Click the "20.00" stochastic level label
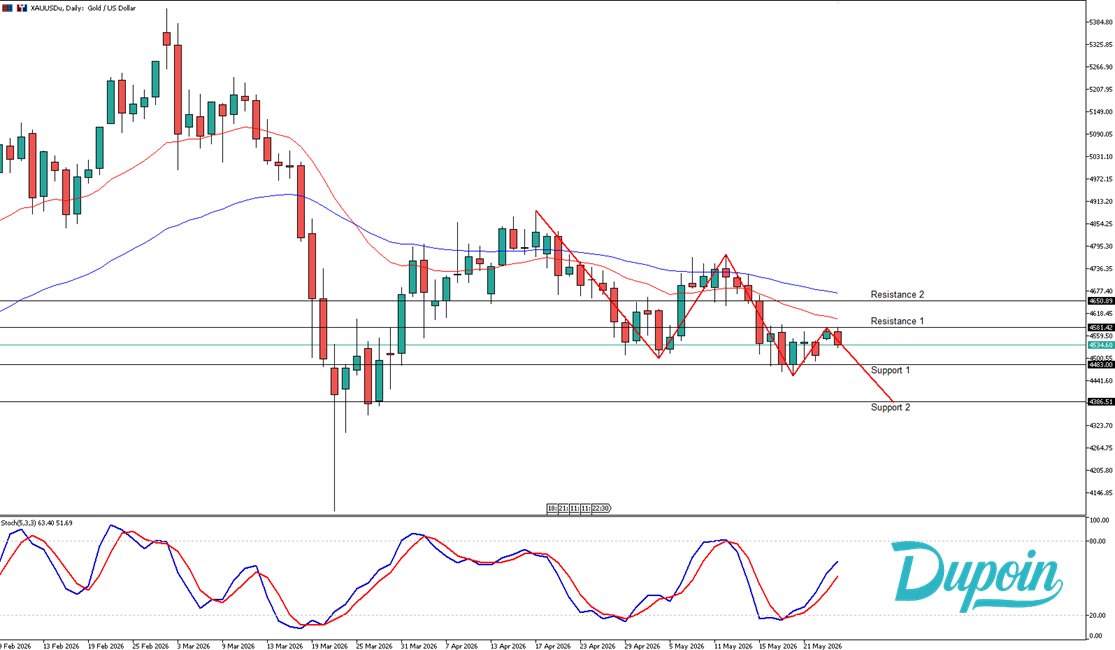The width and height of the screenshot is (1115, 650). coord(1099,616)
